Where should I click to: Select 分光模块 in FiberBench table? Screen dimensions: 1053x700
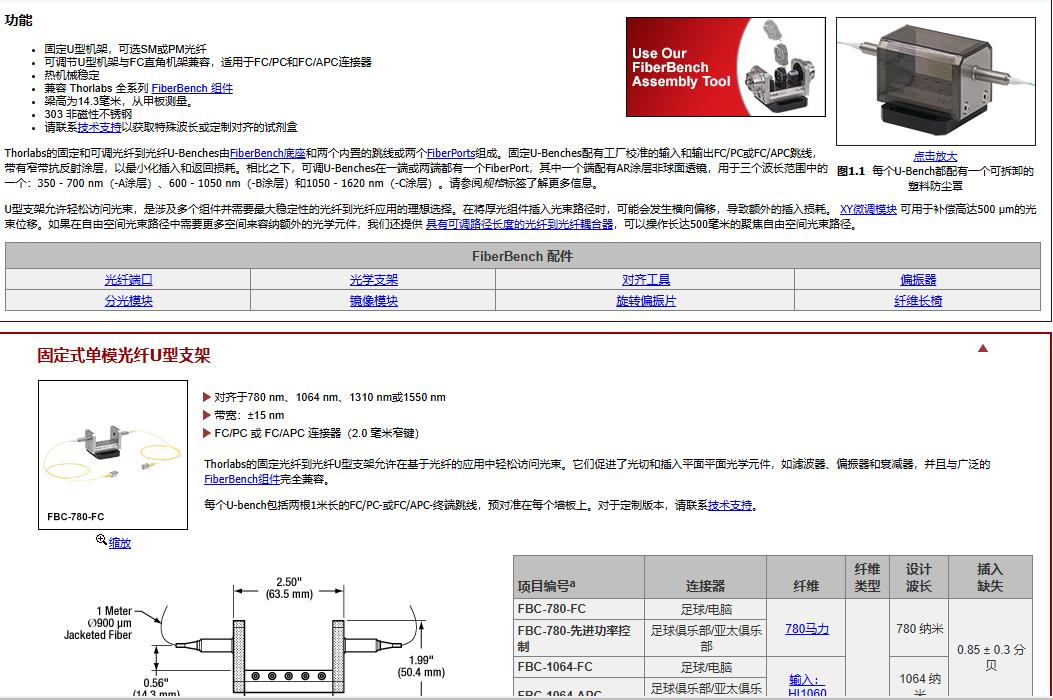point(128,300)
